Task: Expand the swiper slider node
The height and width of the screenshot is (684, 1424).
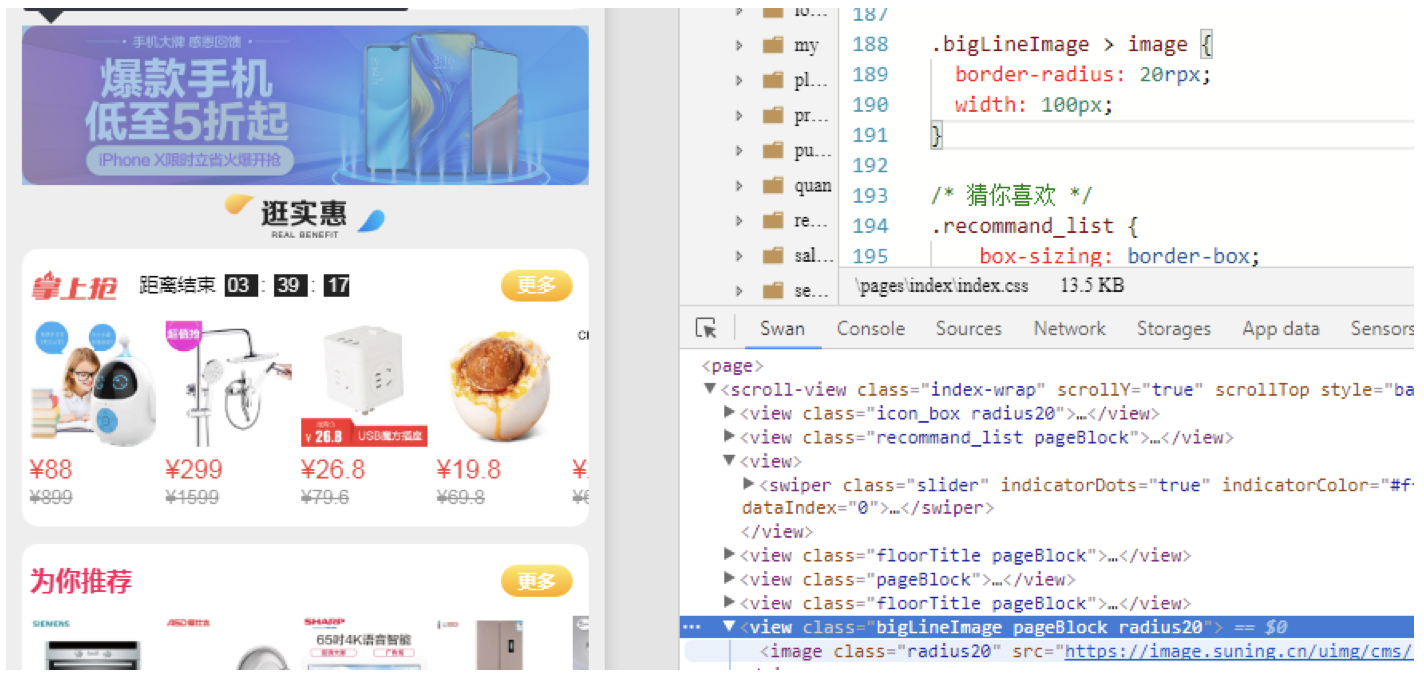Action: point(748,484)
